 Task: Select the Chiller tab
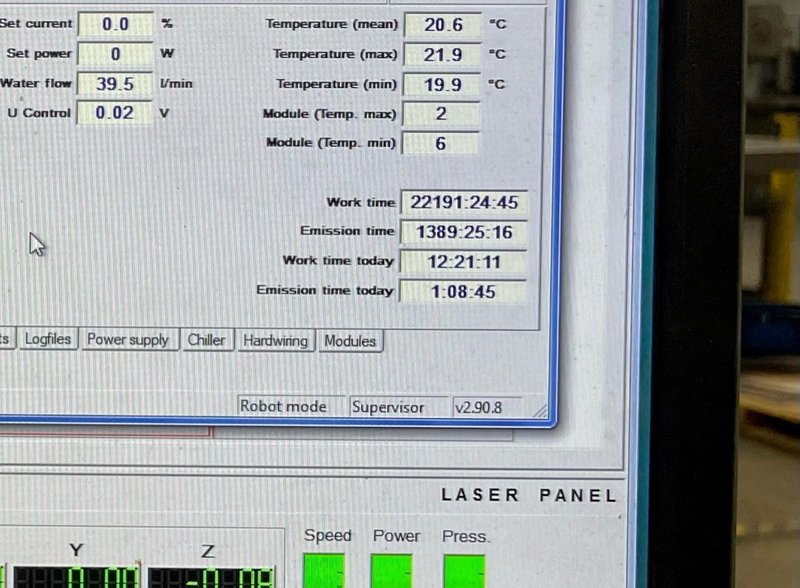coord(207,340)
